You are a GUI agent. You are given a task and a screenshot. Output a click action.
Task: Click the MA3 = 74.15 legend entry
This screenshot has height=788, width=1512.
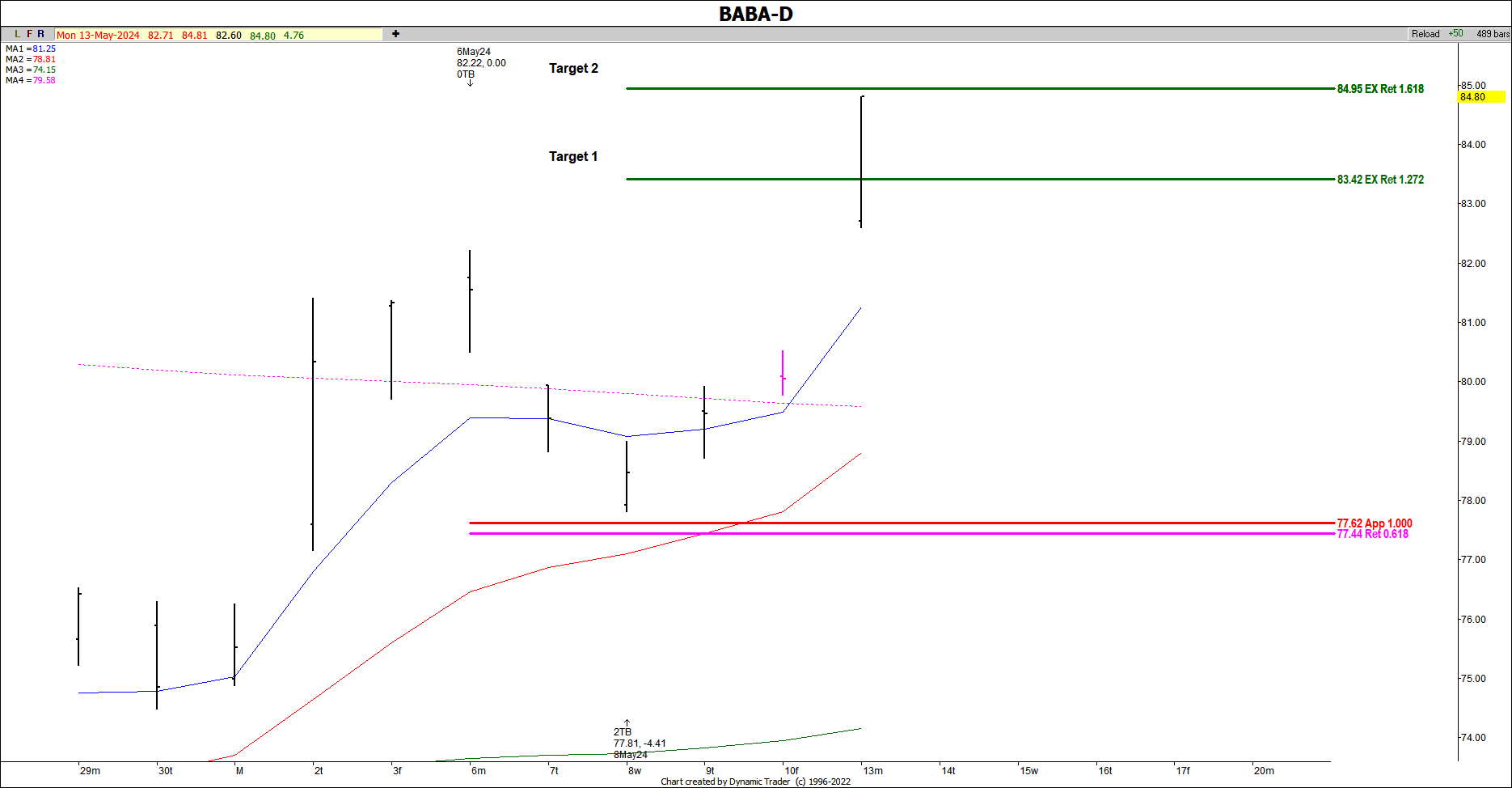[31, 70]
